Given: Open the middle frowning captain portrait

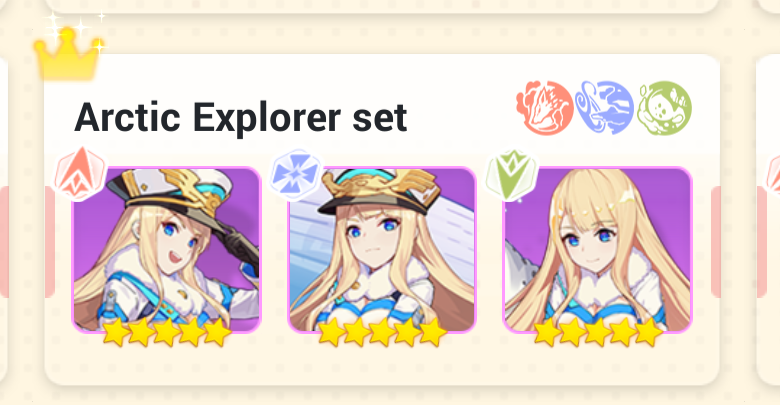Looking at the screenshot, I should point(382,250).
